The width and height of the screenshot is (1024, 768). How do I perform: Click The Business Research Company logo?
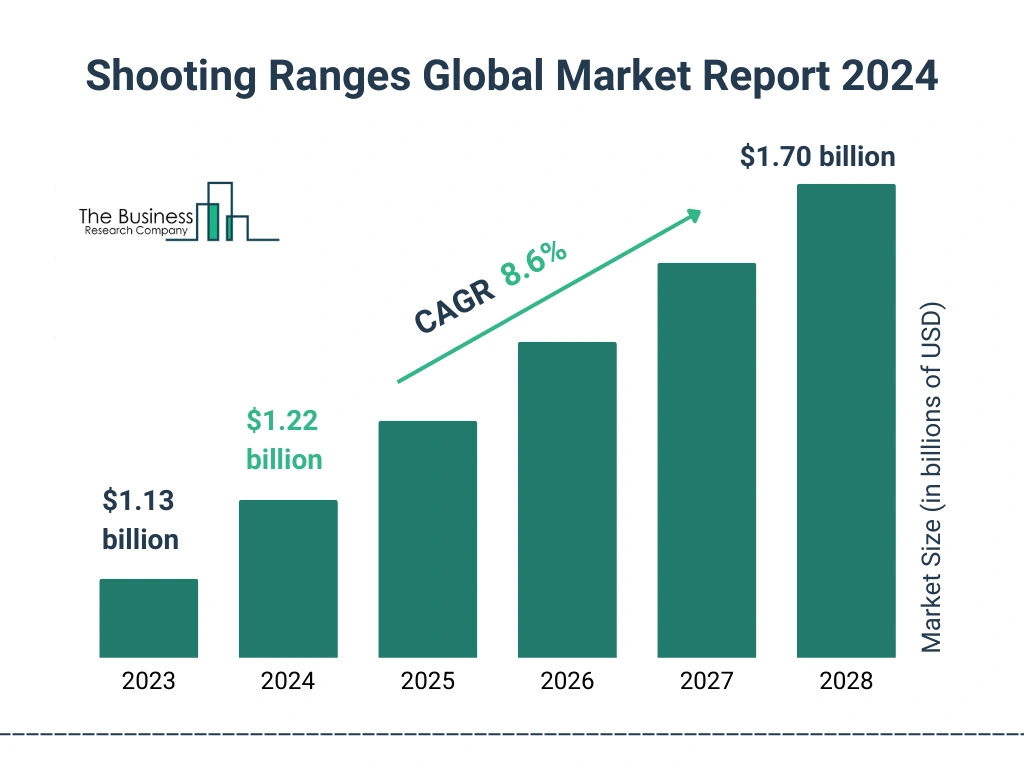click(179, 212)
